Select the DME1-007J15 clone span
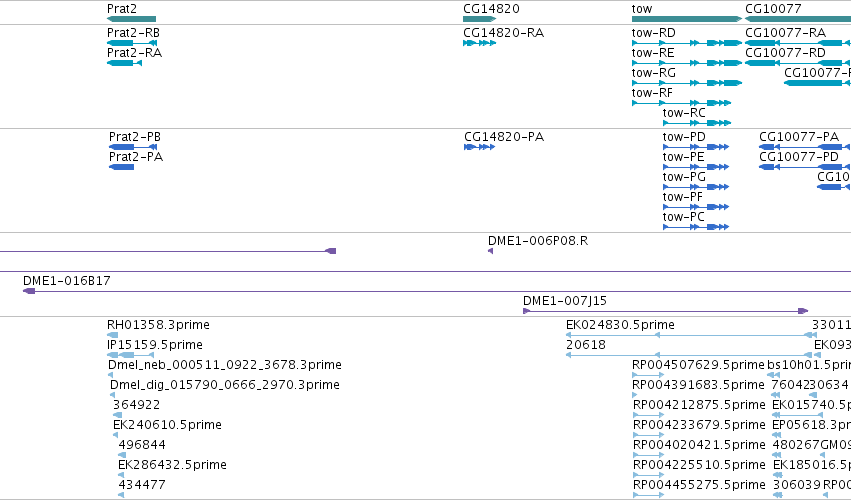The height and width of the screenshot is (500, 851). click(665, 311)
